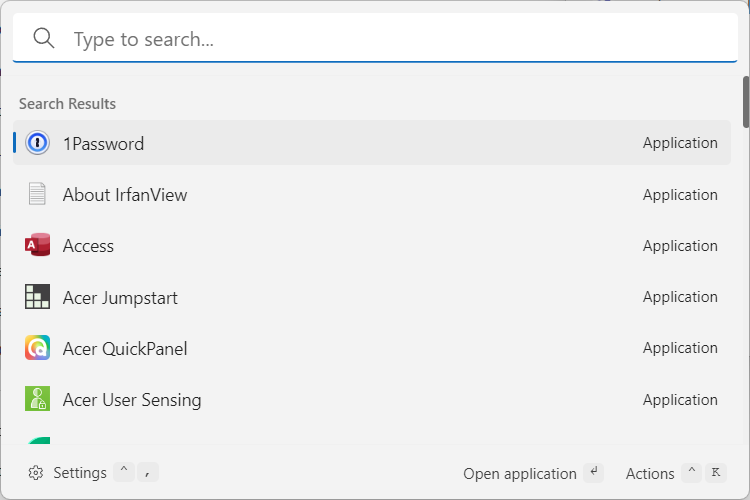Select the 1Password result name
The image size is (750, 500).
tap(103, 143)
